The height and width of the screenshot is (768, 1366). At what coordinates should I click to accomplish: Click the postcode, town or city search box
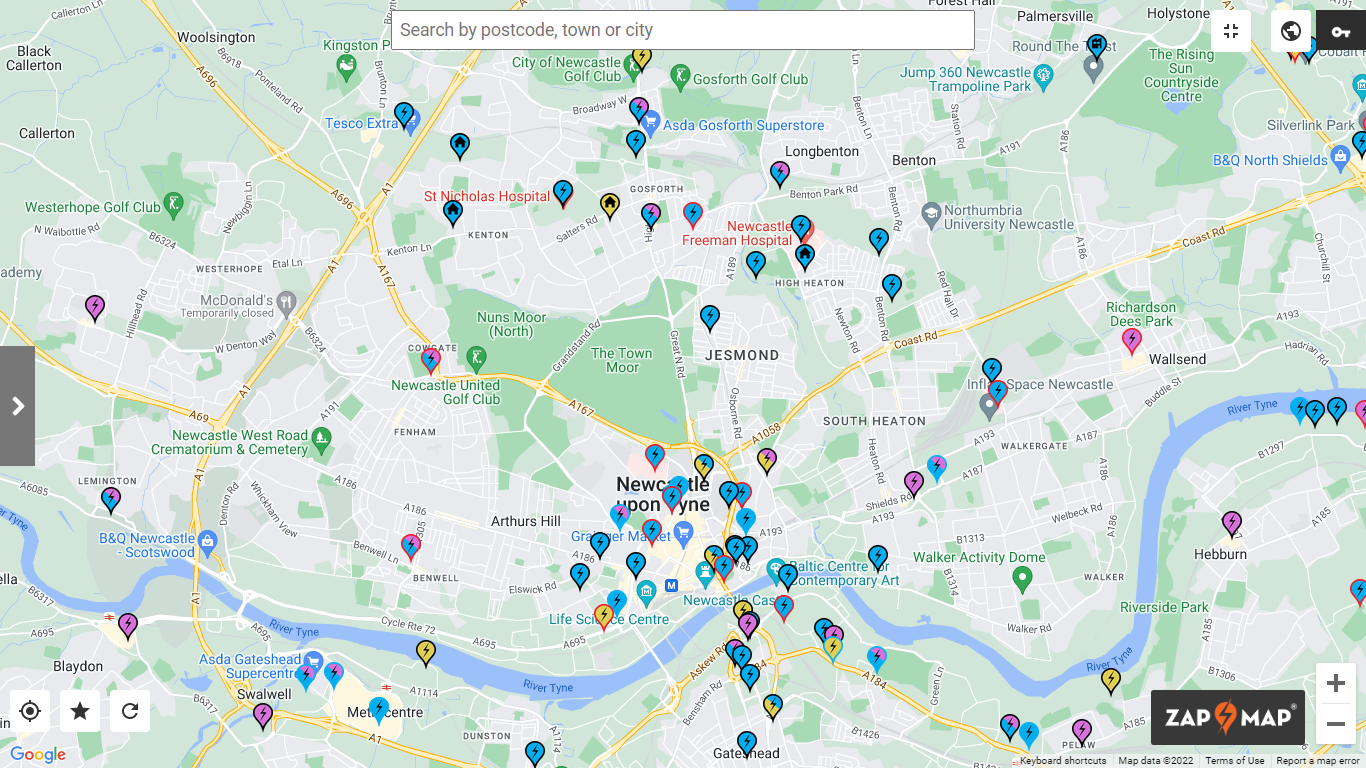click(682, 30)
